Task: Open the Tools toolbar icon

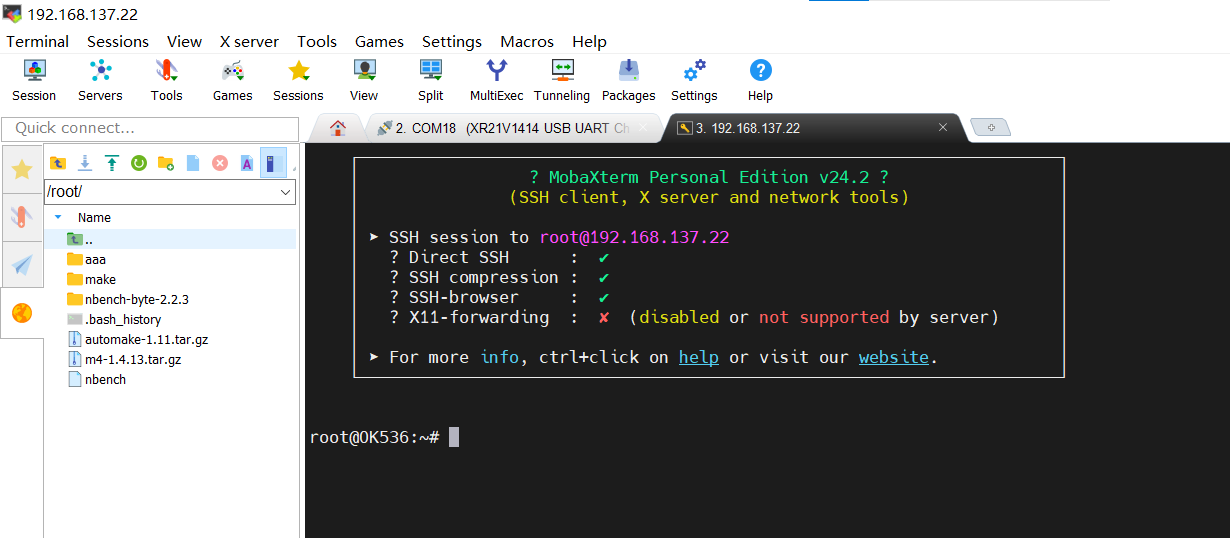Action: coord(166,80)
